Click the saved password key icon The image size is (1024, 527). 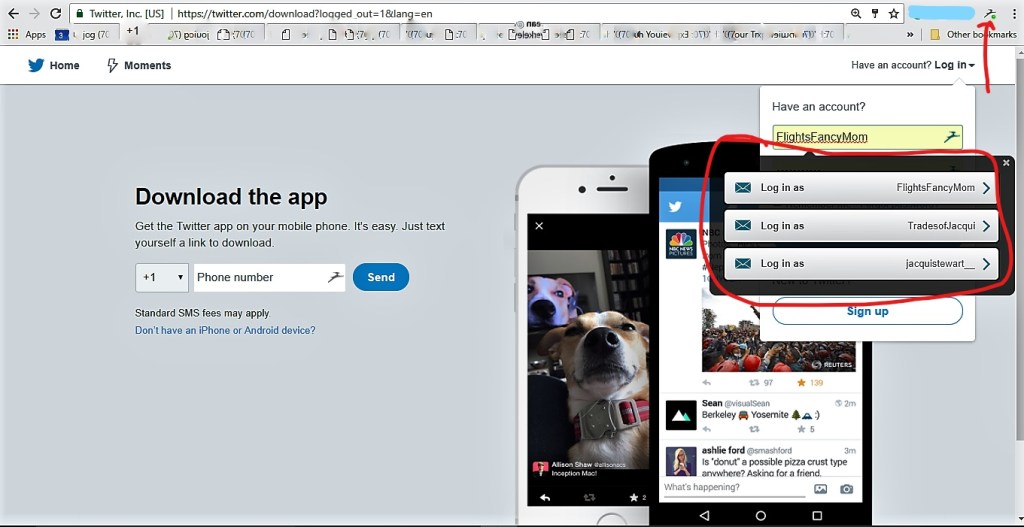[x=875, y=13]
